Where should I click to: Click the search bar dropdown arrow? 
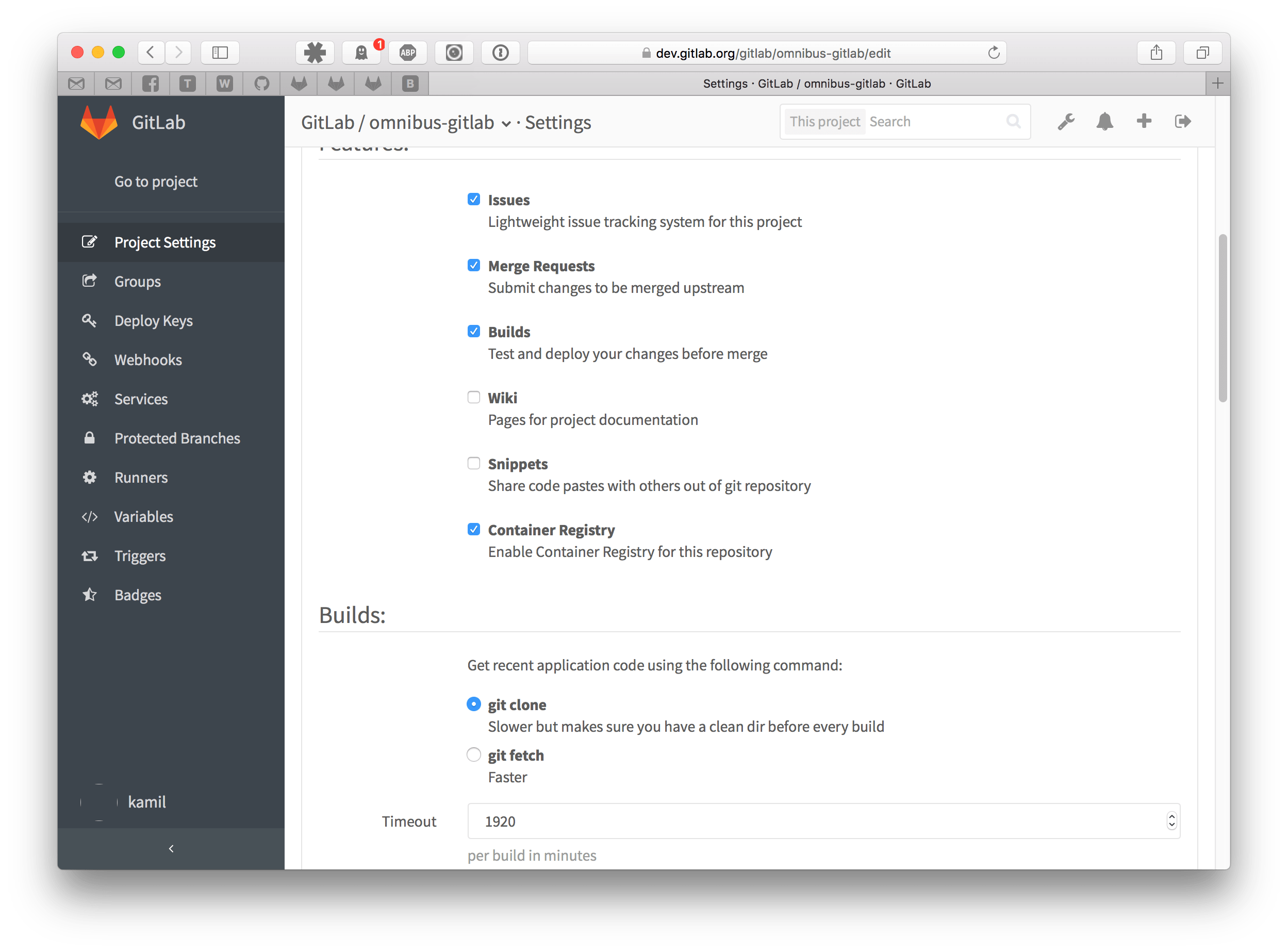pyautogui.click(x=823, y=121)
